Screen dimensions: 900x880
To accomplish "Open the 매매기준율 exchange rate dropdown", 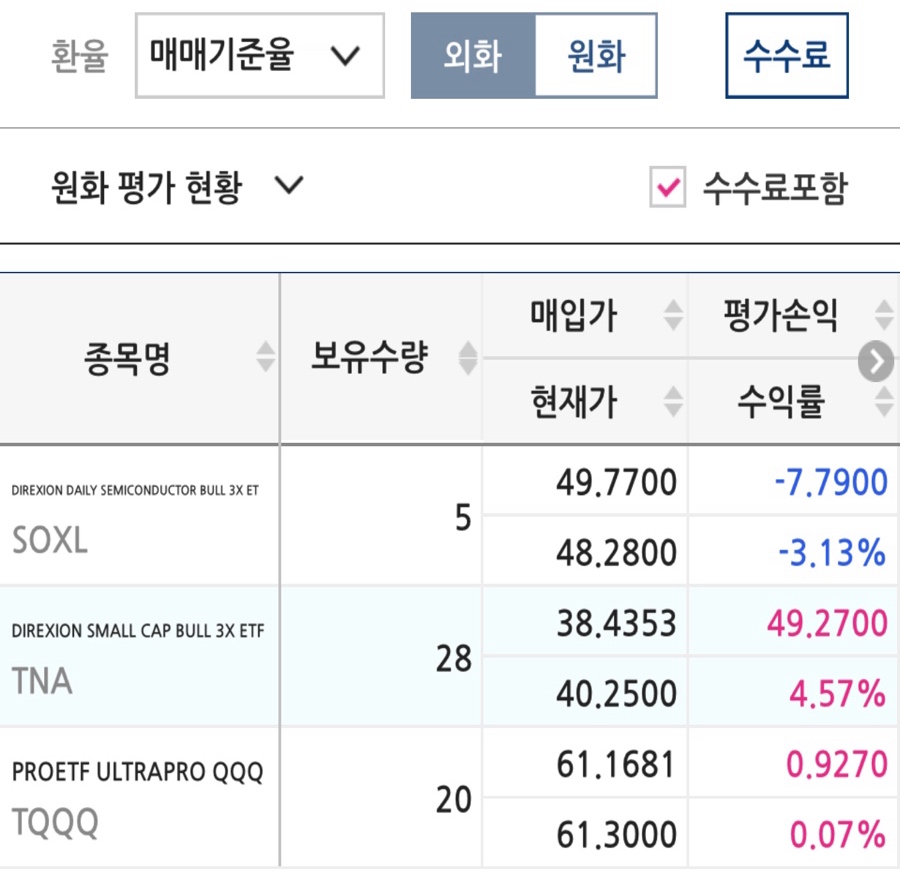I will (x=260, y=56).
